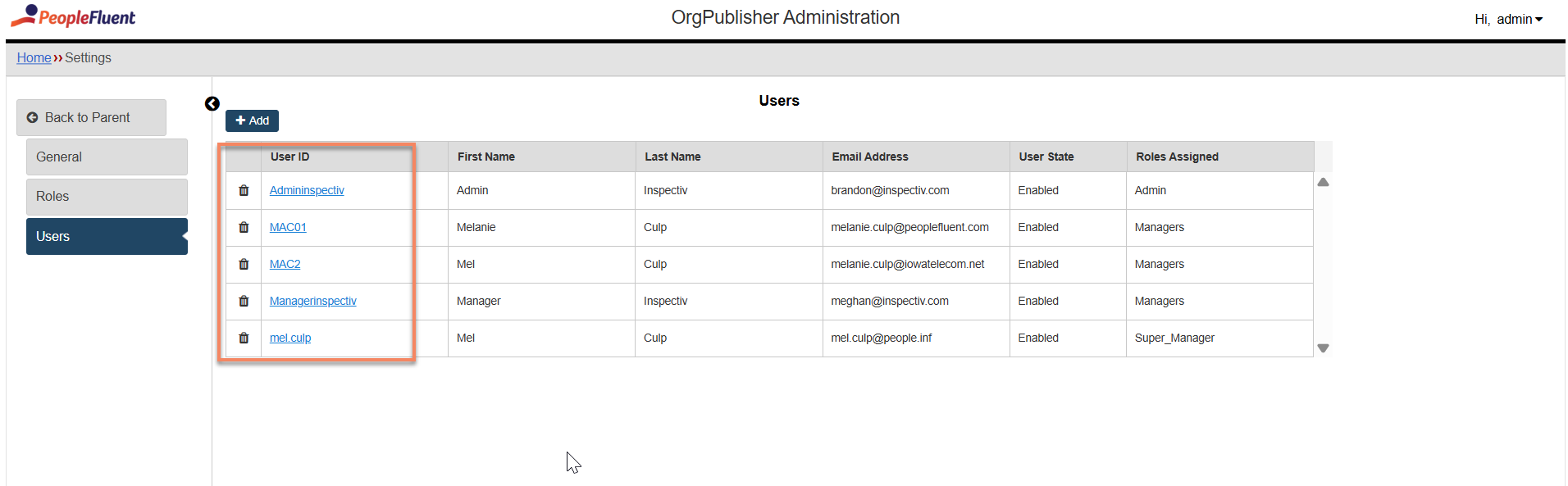Viewport: 1568px width, 486px height.
Task: Delete mel.culp user using trash icon
Action: tap(244, 338)
